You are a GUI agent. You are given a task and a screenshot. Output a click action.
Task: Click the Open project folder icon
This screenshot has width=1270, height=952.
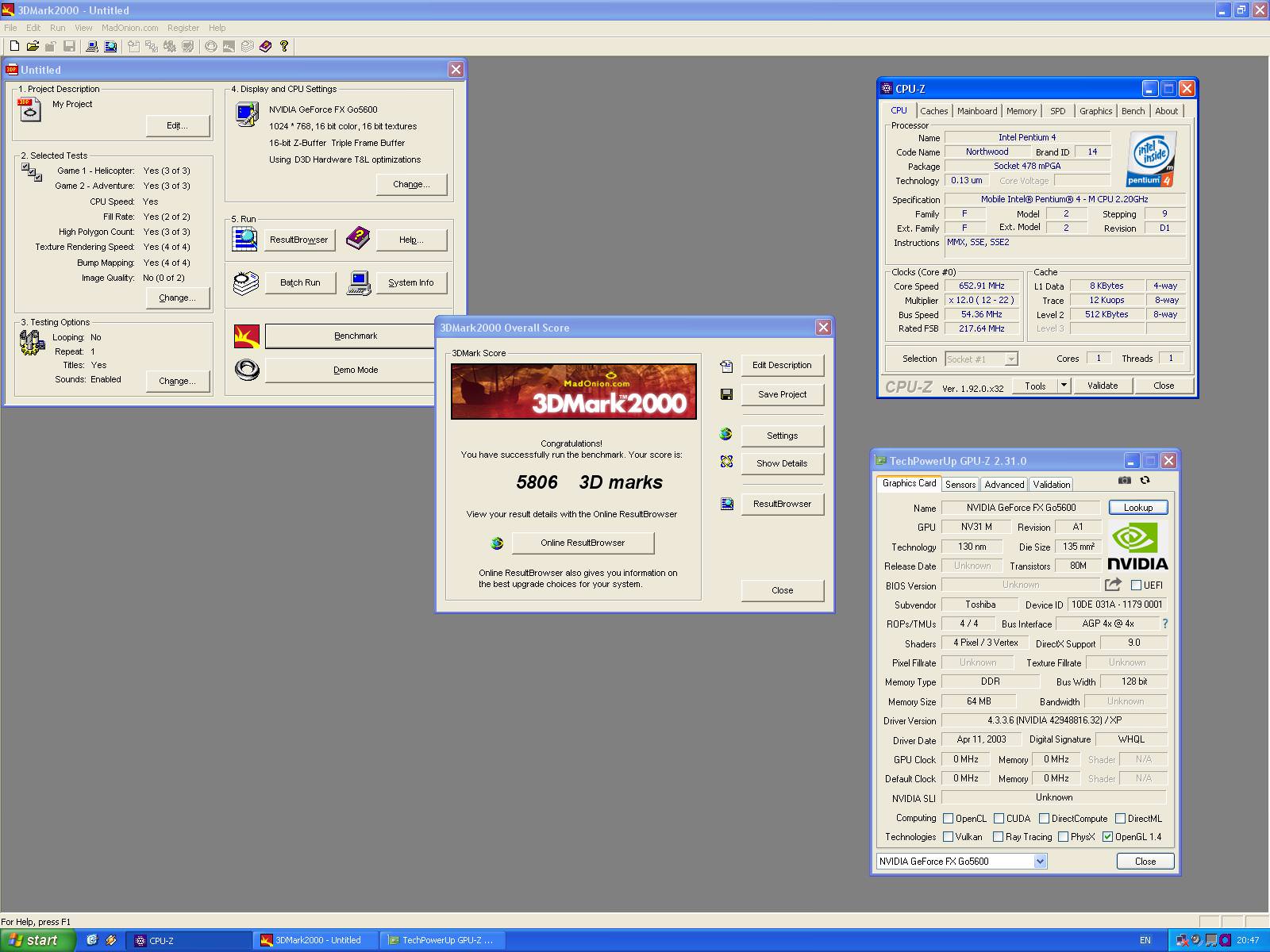click(33, 46)
